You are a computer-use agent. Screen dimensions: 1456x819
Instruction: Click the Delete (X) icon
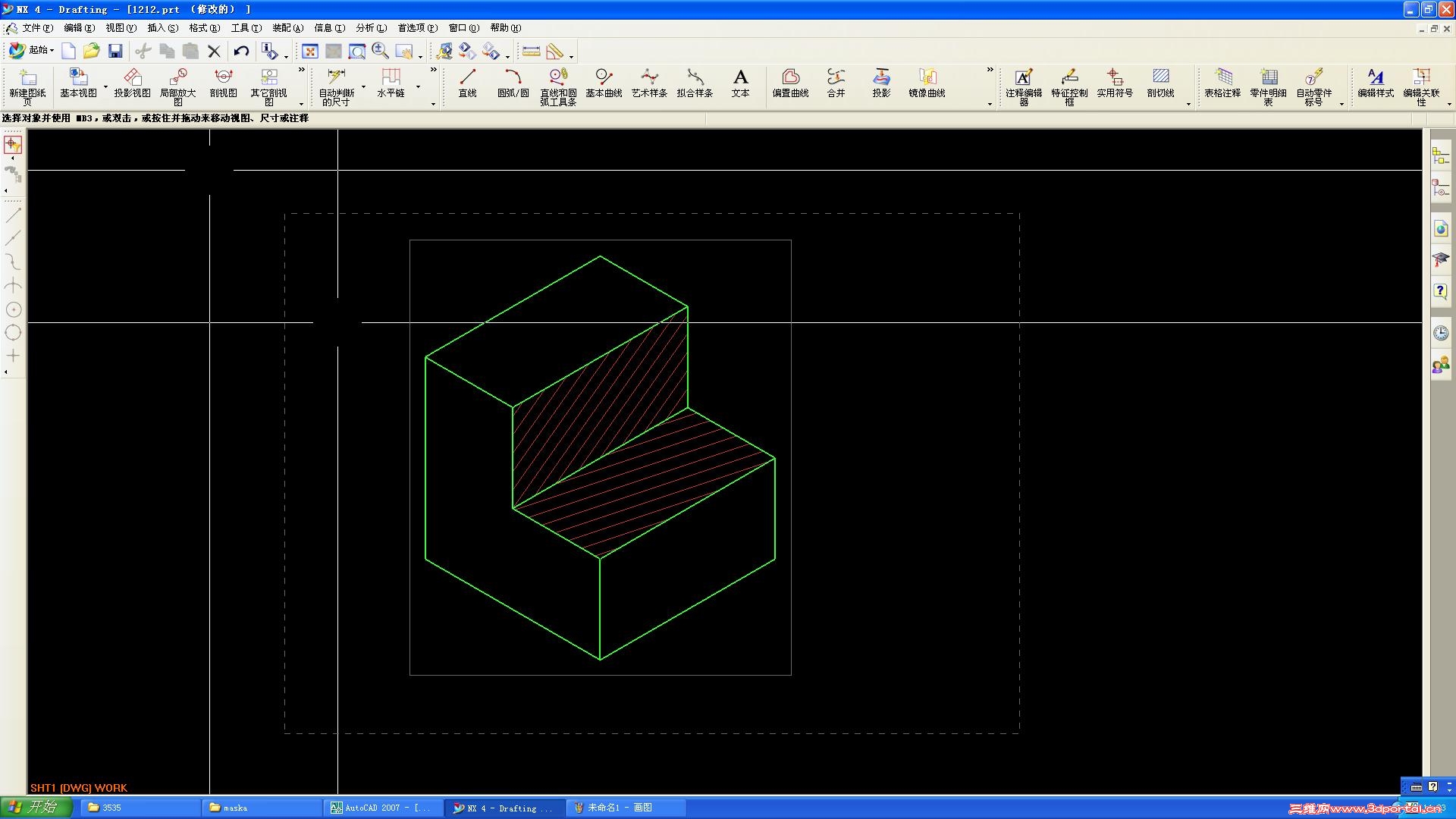click(214, 51)
